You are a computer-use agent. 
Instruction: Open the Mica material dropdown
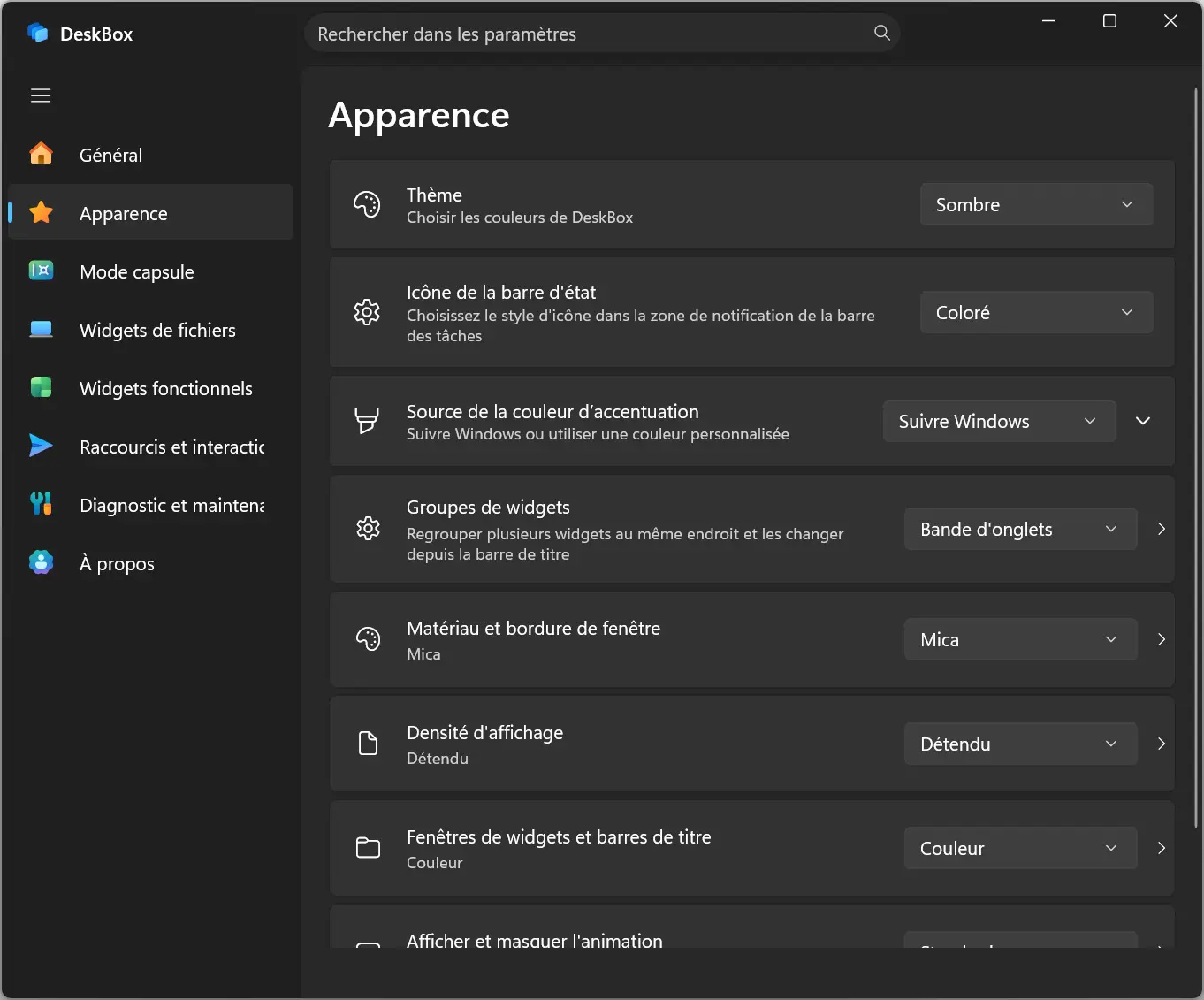click(x=1020, y=639)
